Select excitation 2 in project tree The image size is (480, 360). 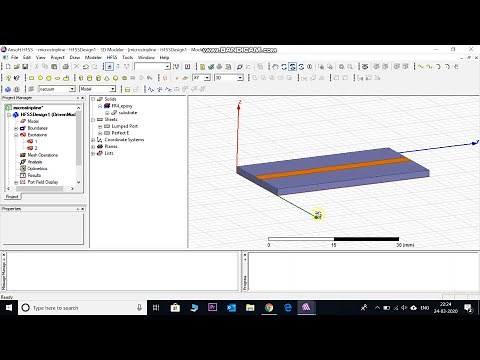(x=33, y=148)
